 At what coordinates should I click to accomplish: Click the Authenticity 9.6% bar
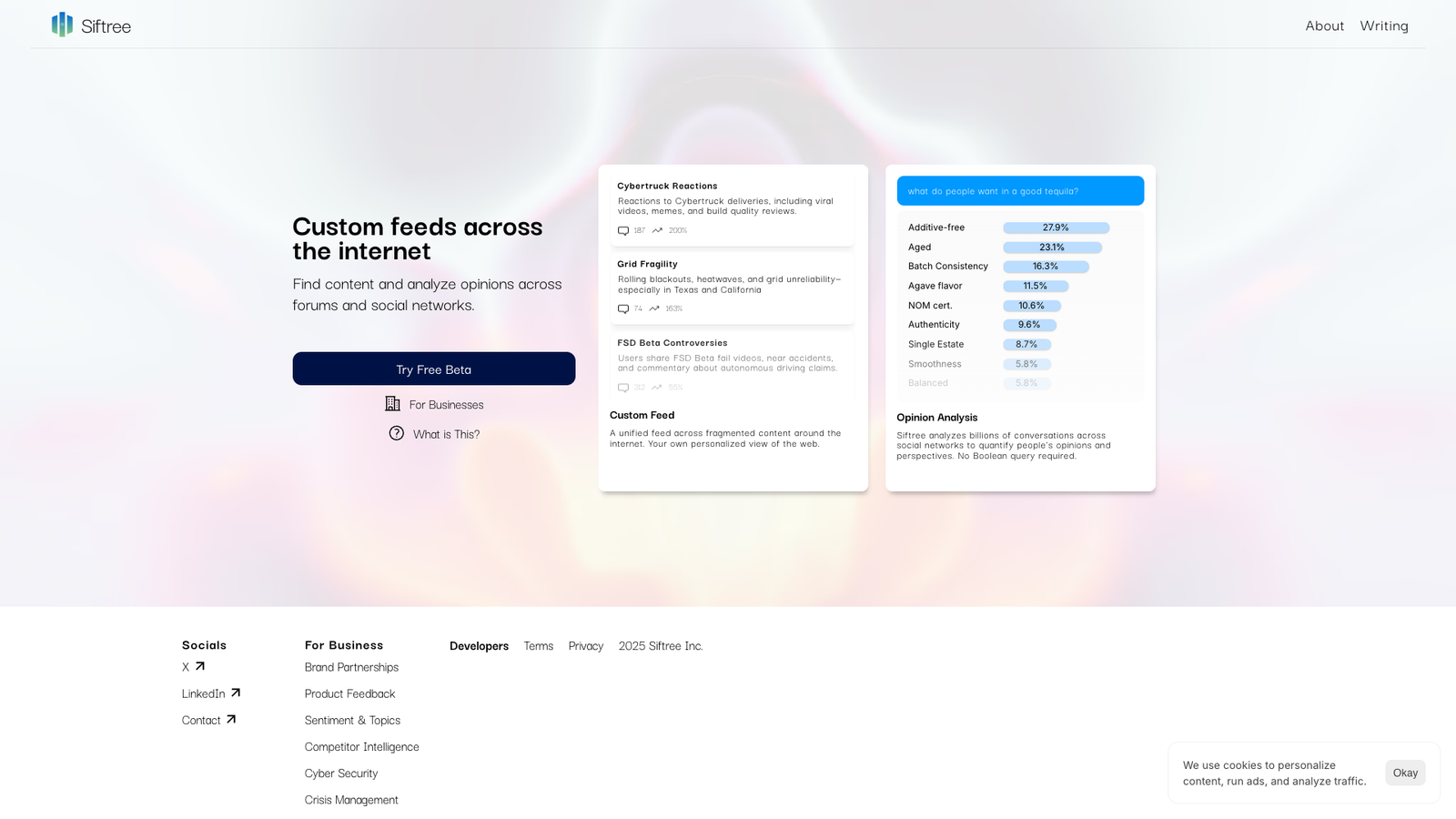click(1029, 325)
